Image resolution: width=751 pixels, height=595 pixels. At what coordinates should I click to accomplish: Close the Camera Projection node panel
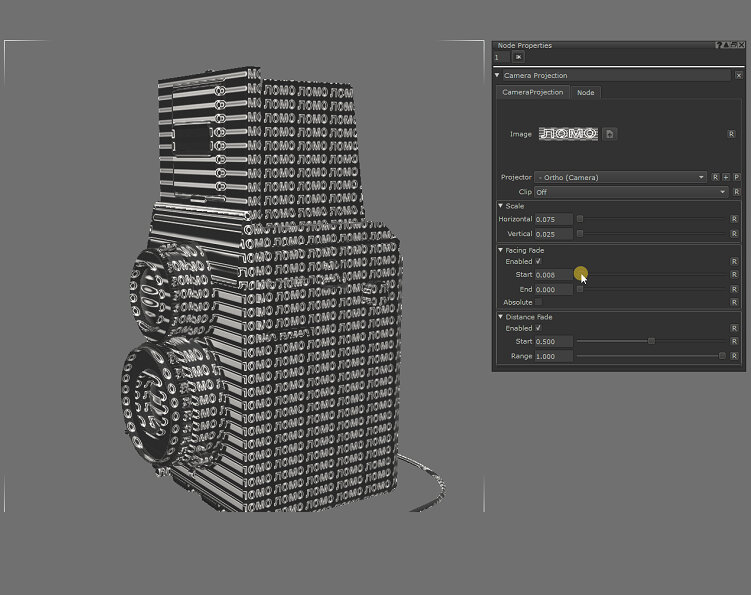click(x=738, y=75)
